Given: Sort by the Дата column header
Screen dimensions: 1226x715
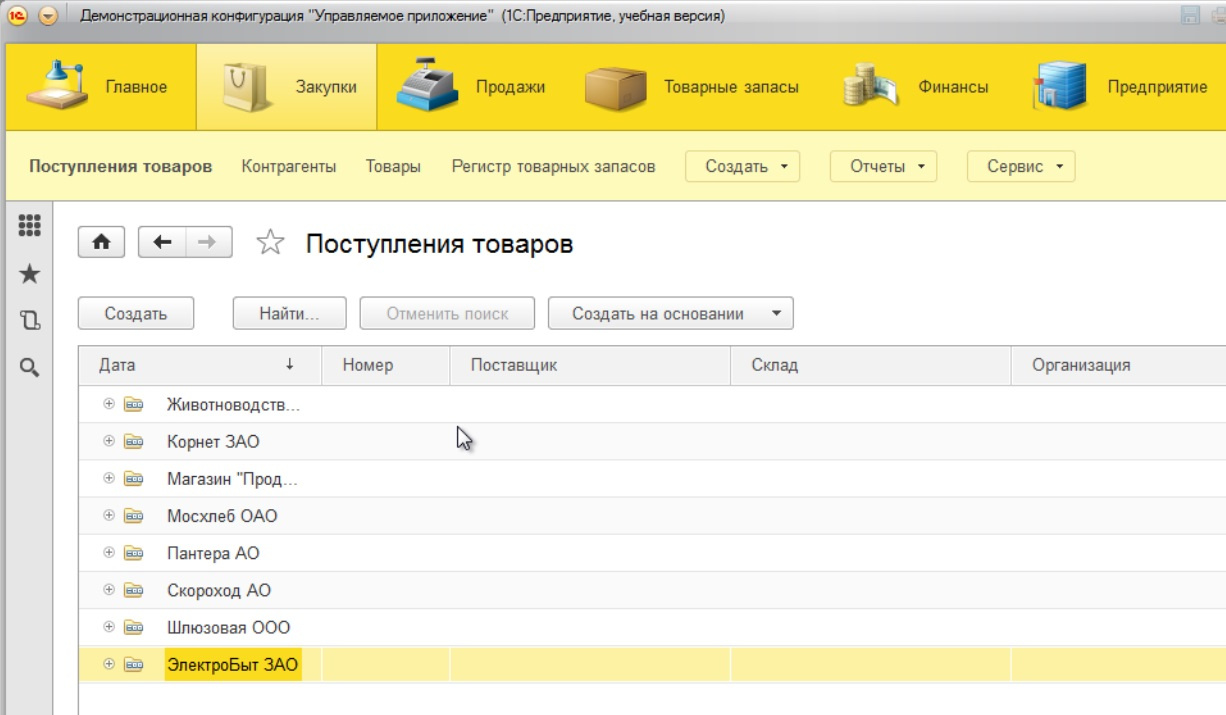Looking at the screenshot, I should coord(200,365).
